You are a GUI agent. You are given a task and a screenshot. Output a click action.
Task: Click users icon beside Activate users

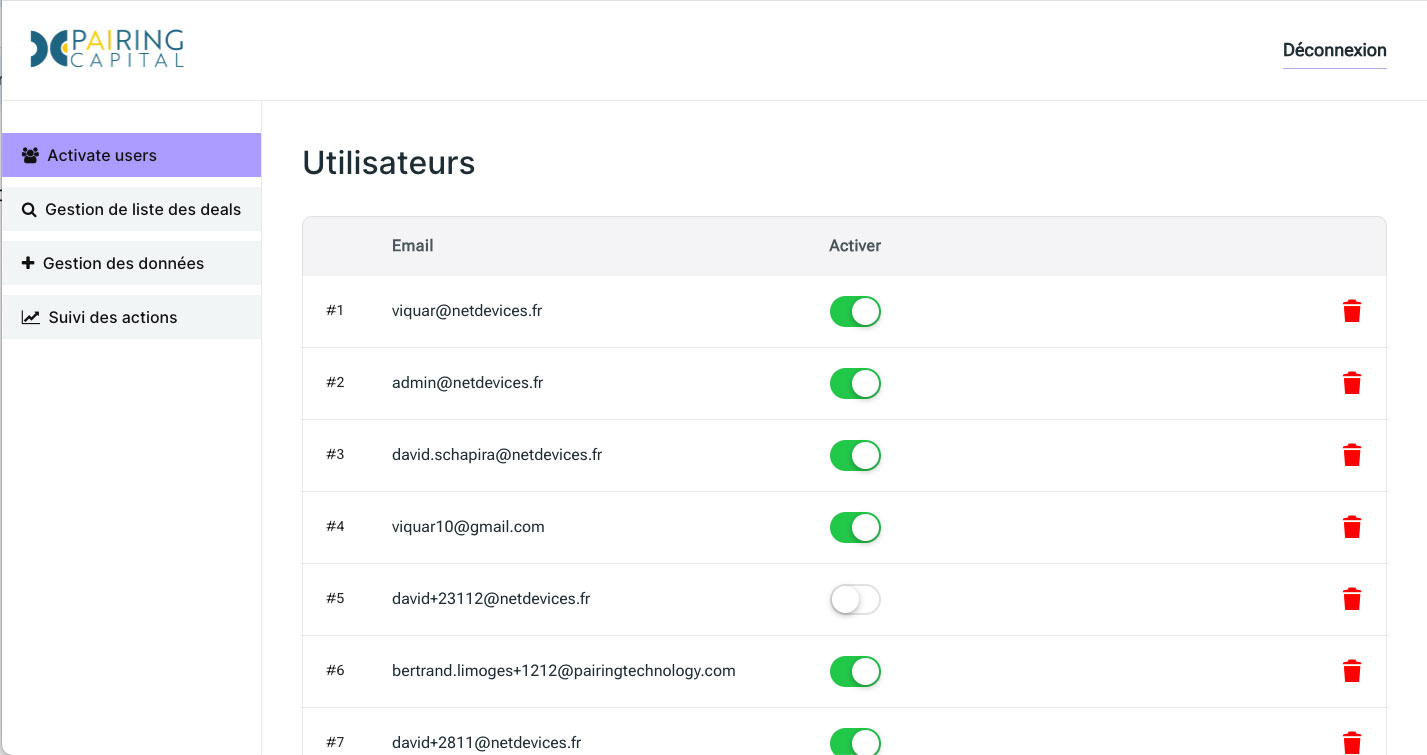pyautogui.click(x=30, y=155)
